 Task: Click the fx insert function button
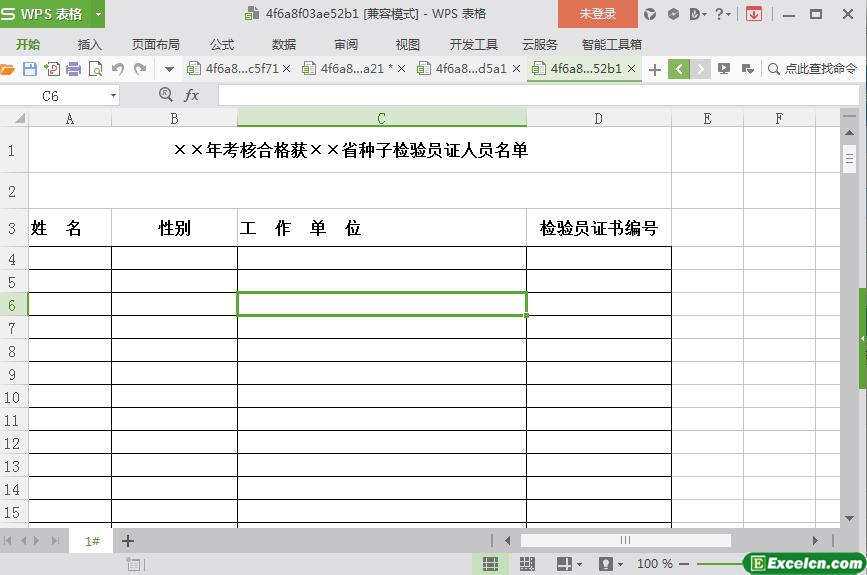pyautogui.click(x=191, y=96)
